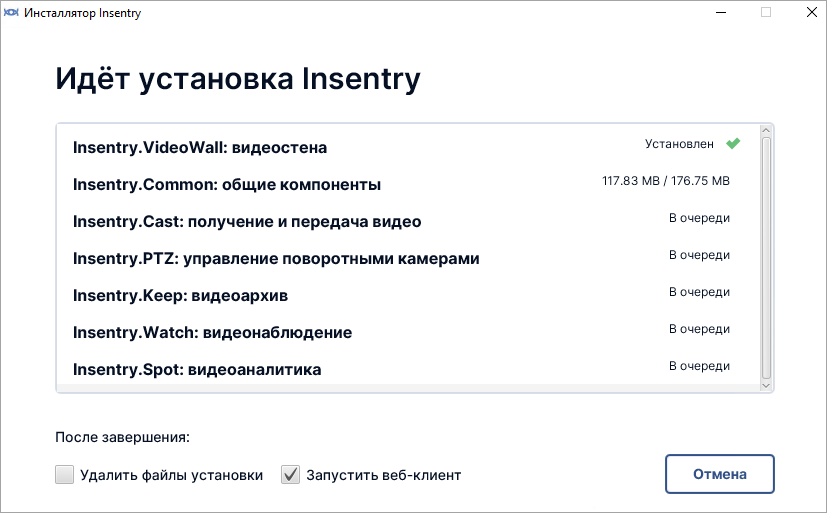The height and width of the screenshot is (513, 827).
Task: Click the vertical scrollbar thumb
Action: [x=766, y=258]
